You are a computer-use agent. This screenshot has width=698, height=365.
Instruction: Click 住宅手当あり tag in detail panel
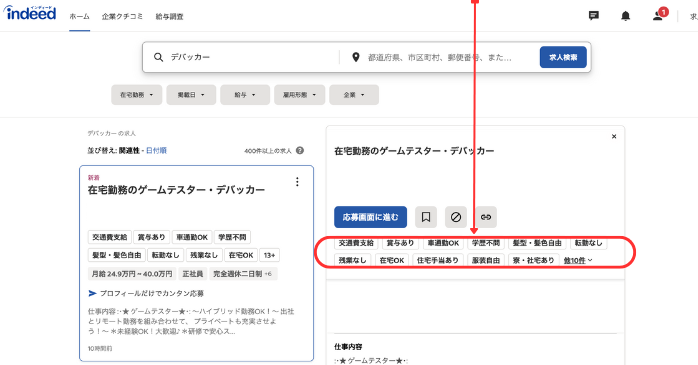pos(438,260)
